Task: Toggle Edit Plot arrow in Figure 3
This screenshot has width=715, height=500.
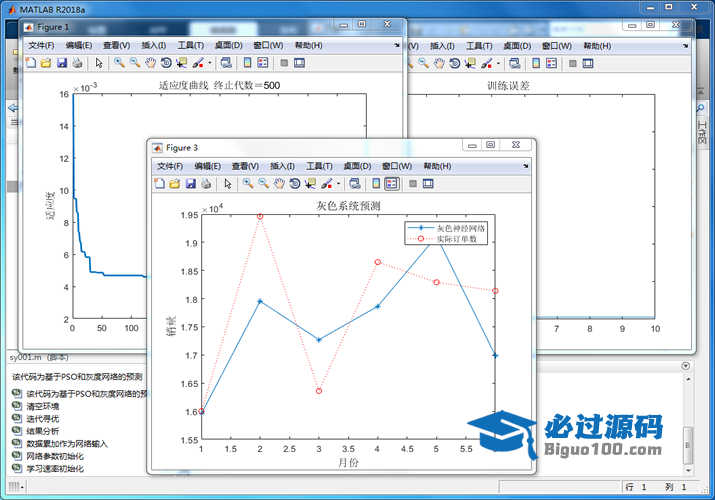Action: pyautogui.click(x=228, y=184)
